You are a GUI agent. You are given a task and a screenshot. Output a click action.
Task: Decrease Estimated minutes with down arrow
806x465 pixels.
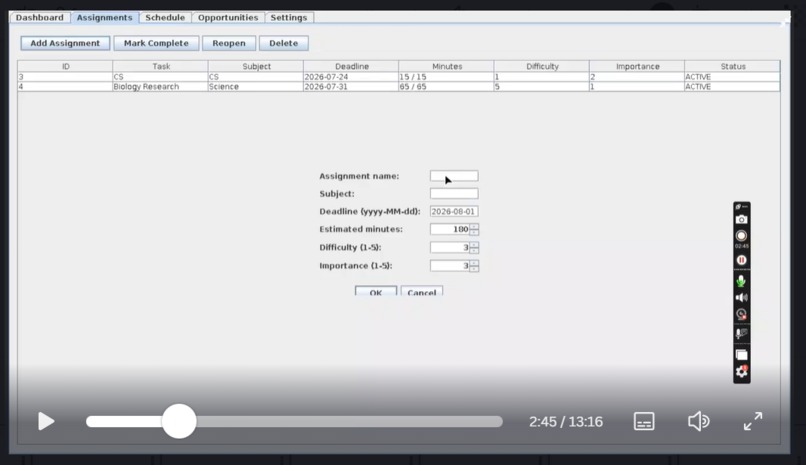click(x=474, y=232)
